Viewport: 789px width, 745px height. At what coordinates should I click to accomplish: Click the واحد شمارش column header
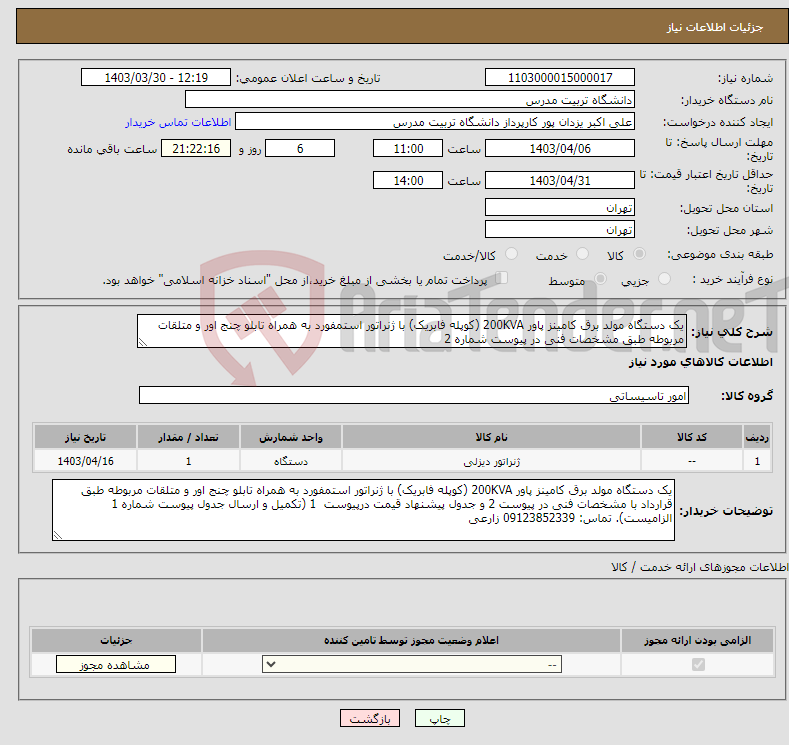pyautogui.click(x=291, y=437)
